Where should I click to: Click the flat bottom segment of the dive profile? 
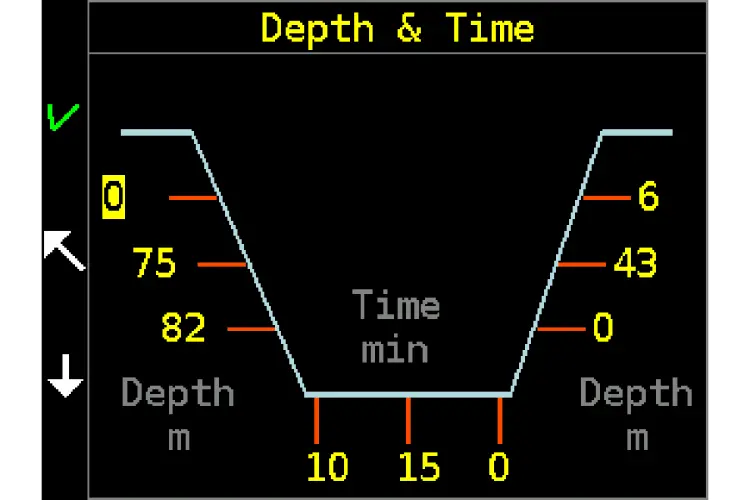tap(408, 394)
